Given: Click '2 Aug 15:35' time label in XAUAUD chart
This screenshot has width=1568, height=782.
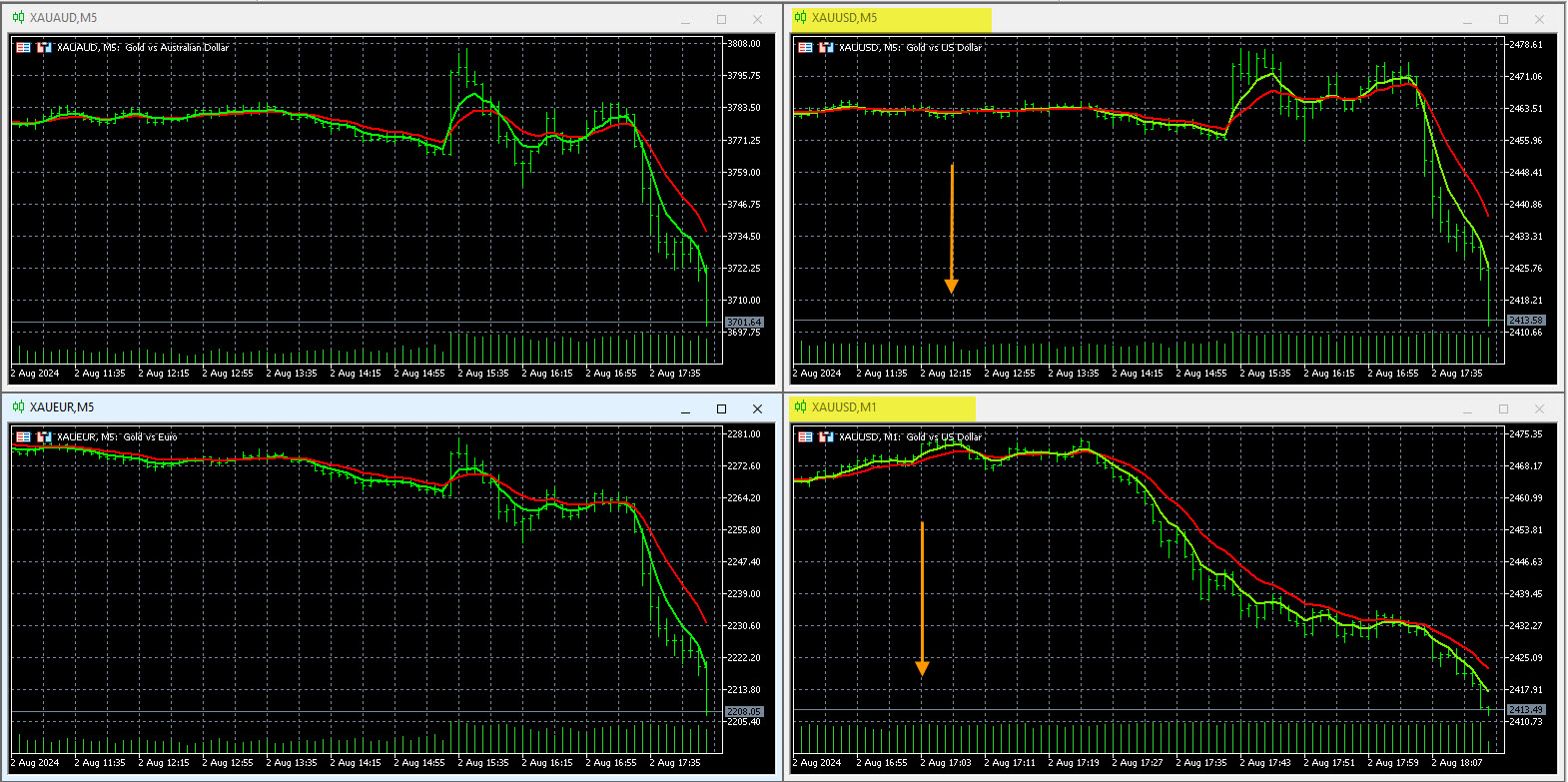Looking at the screenshot, I should coord(483,373).
